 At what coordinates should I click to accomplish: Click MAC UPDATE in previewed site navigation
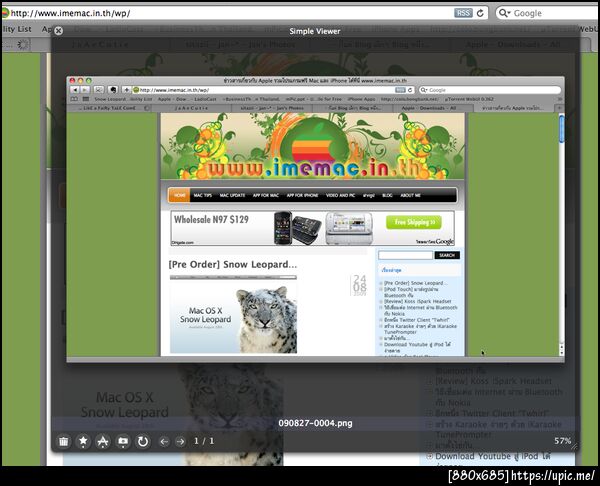pyautogui.click(x=232, y=195)
